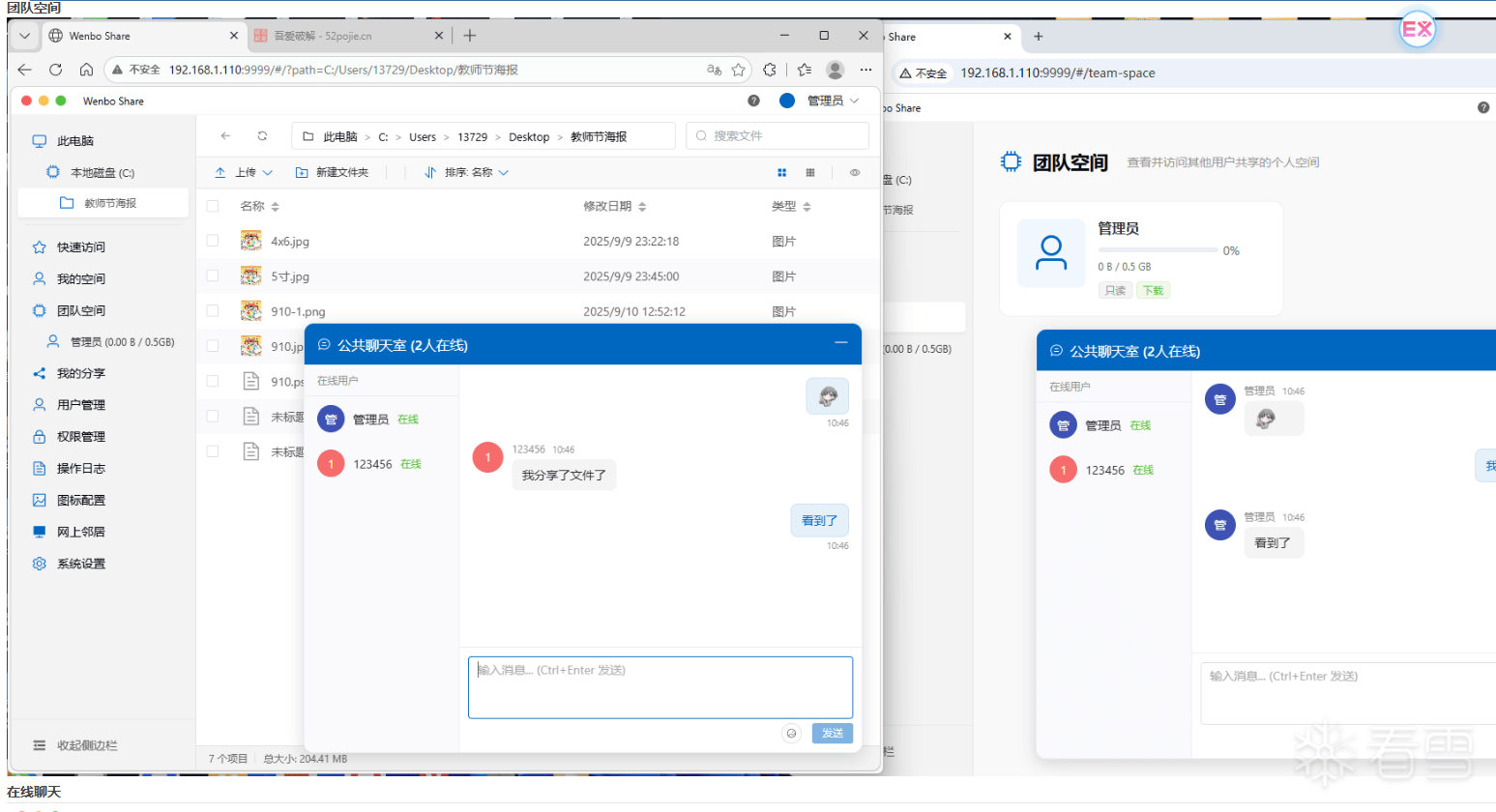Click the chat message input box
1496x812 pixels.
tap(660, 687)
